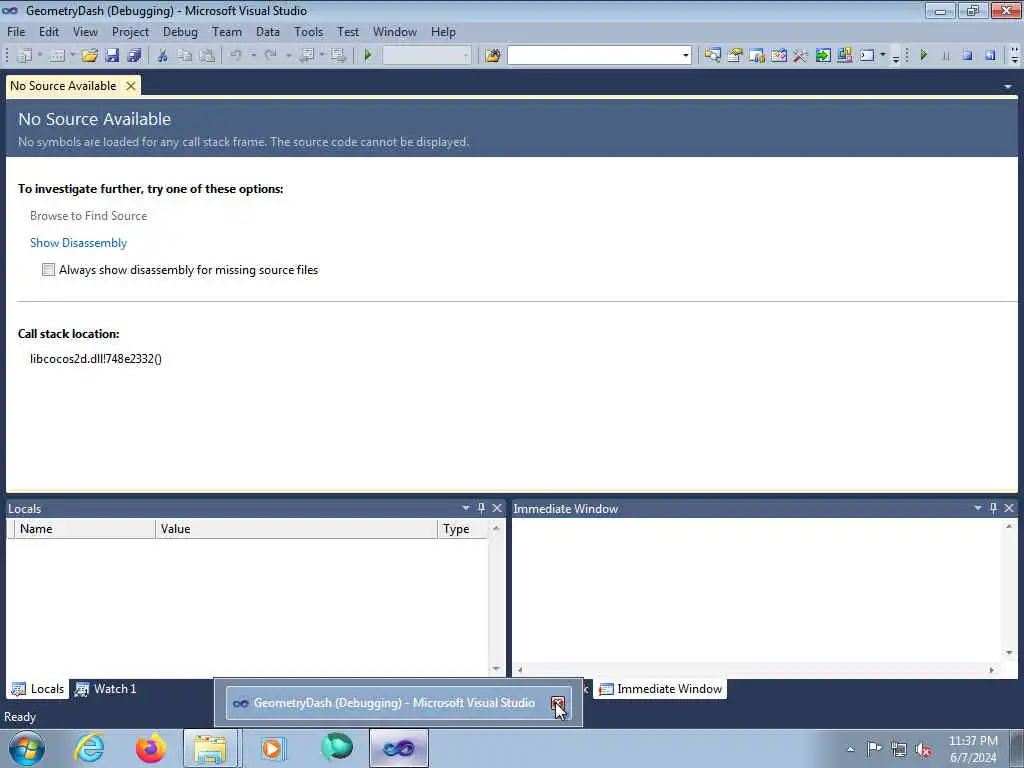Click Continue green arrow in debug toolbar
1024x768 pixels.
point(923,56)
